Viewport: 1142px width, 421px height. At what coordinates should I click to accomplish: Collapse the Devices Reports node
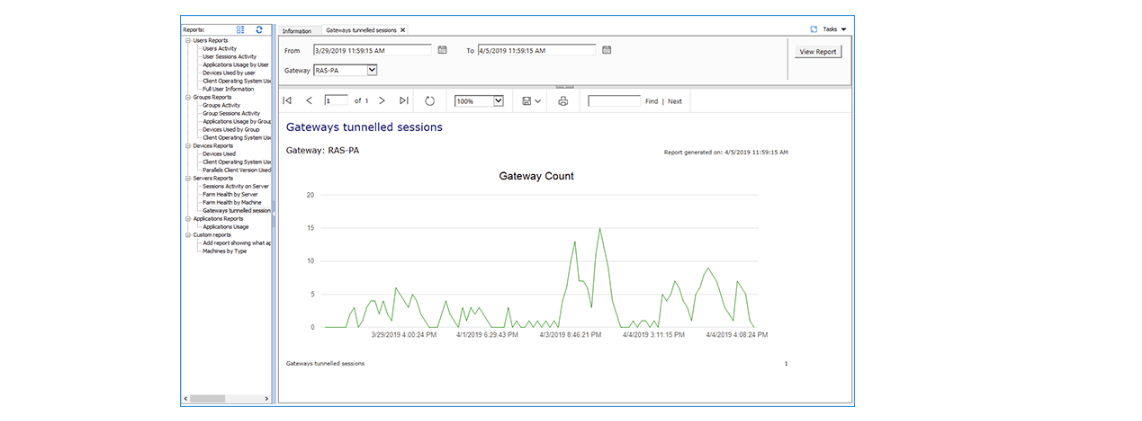[x=188, y=146]
